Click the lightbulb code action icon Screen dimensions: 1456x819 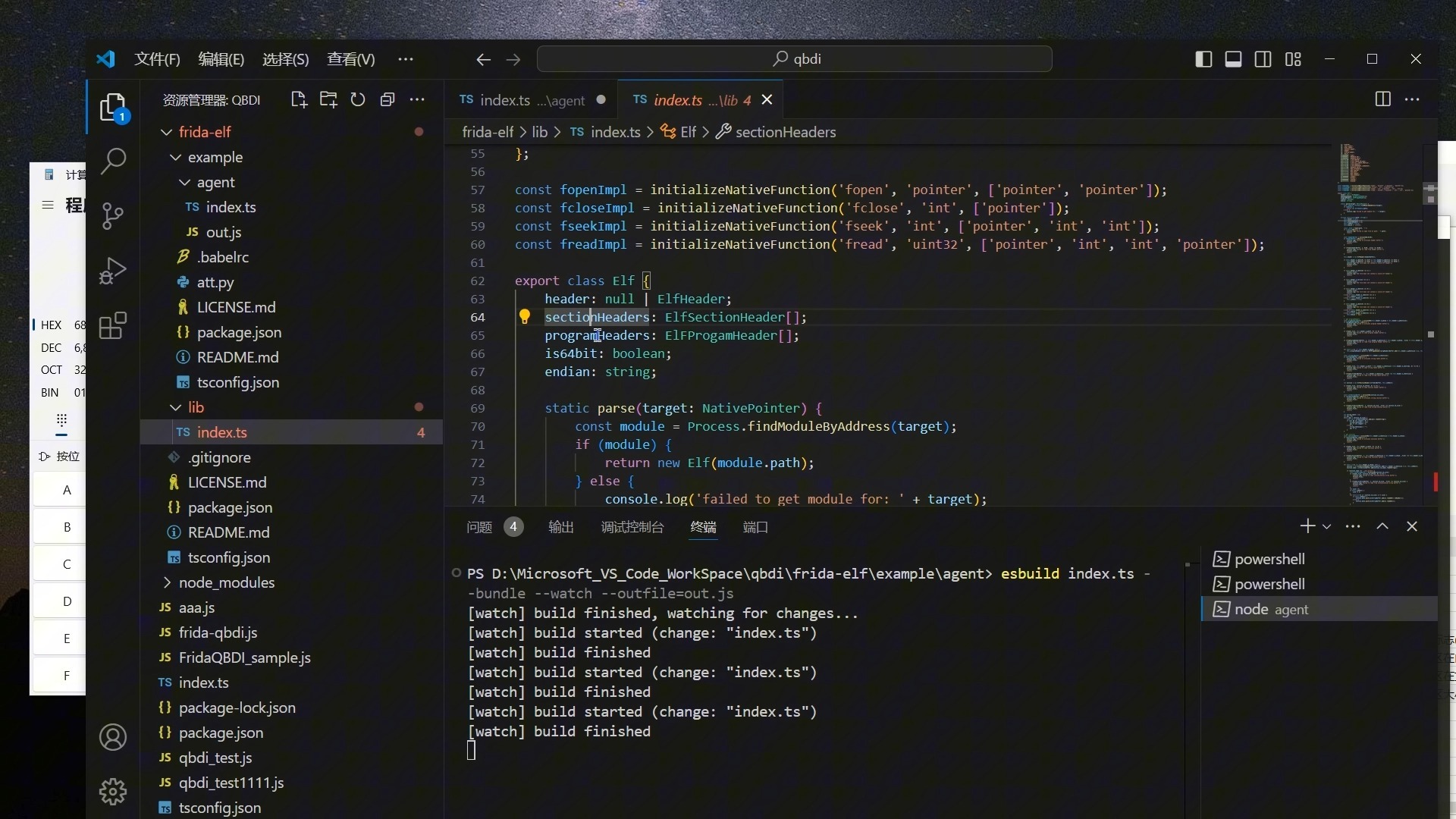[524, 317]
